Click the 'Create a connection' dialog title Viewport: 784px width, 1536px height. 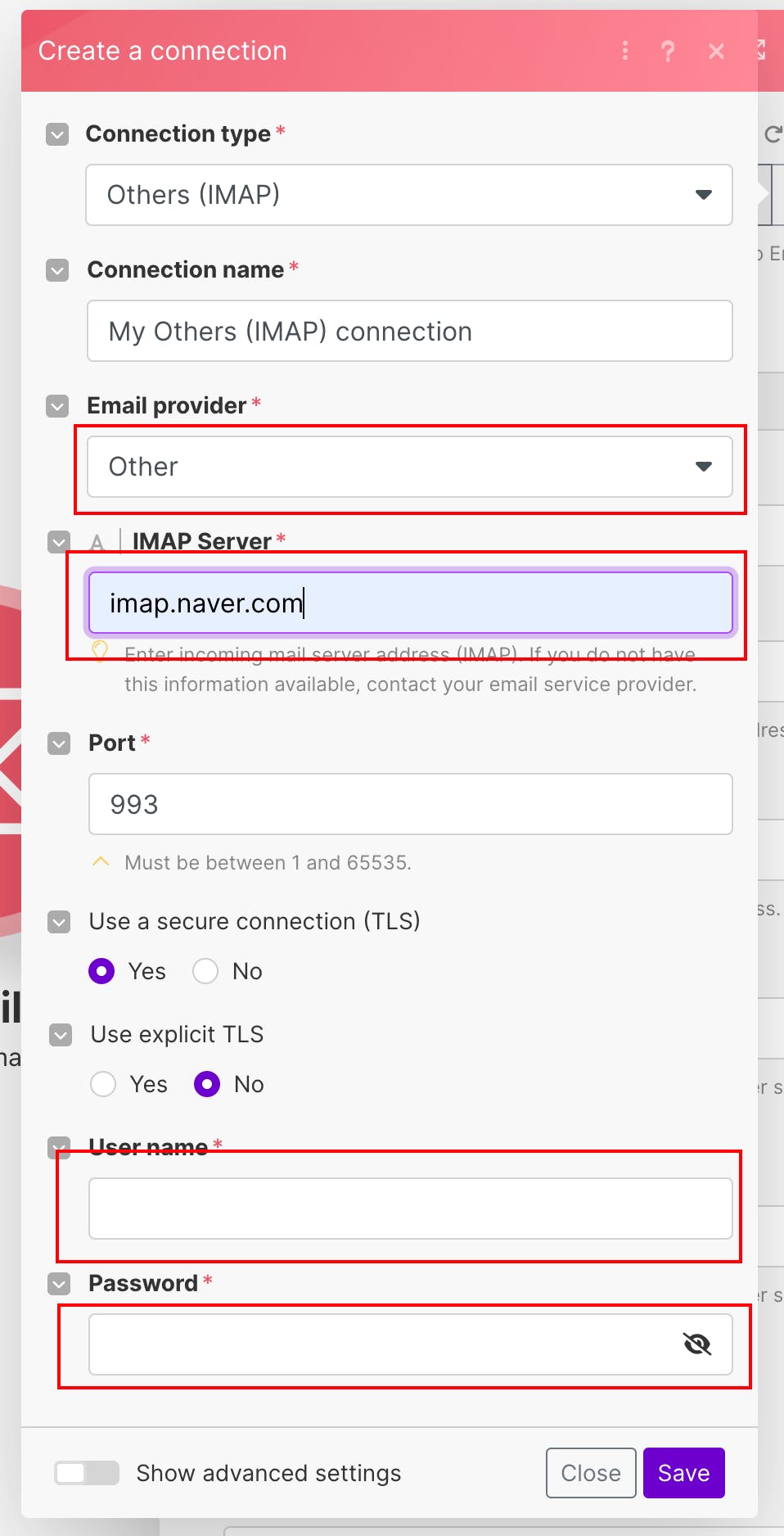pos(163,51)
